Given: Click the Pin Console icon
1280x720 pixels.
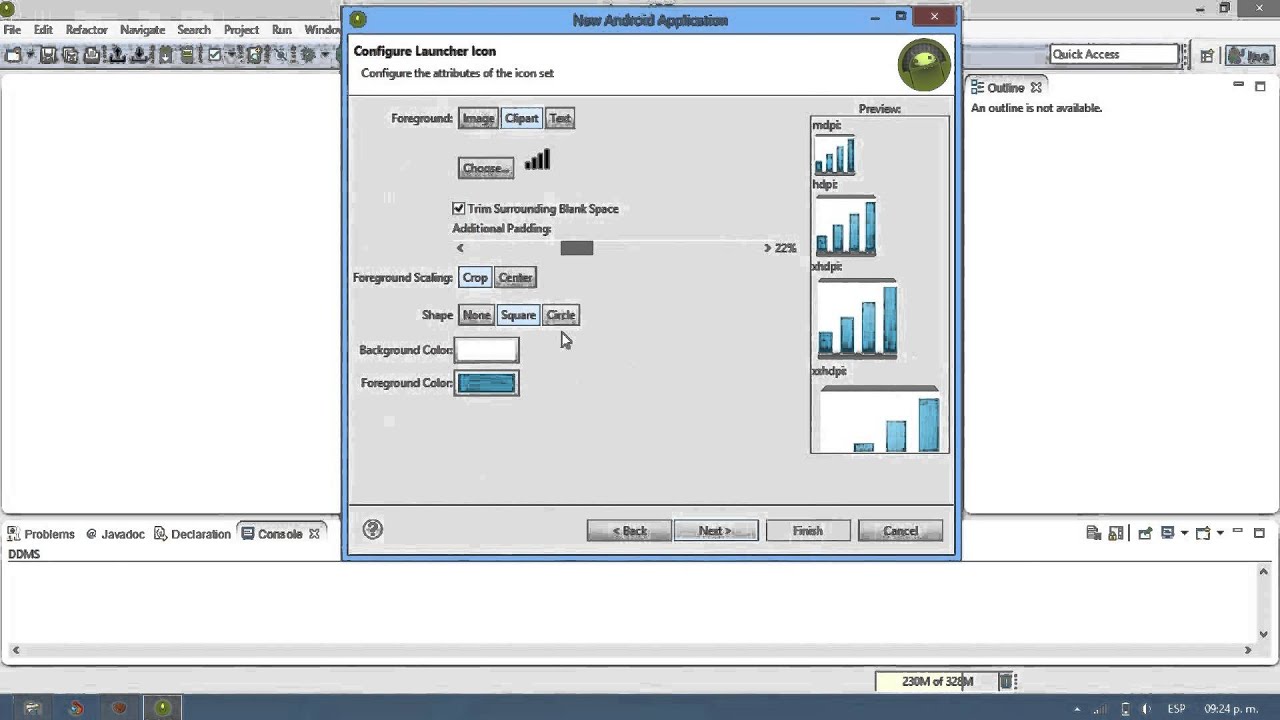Looking at the screenshot, I should click(1146, 533).
